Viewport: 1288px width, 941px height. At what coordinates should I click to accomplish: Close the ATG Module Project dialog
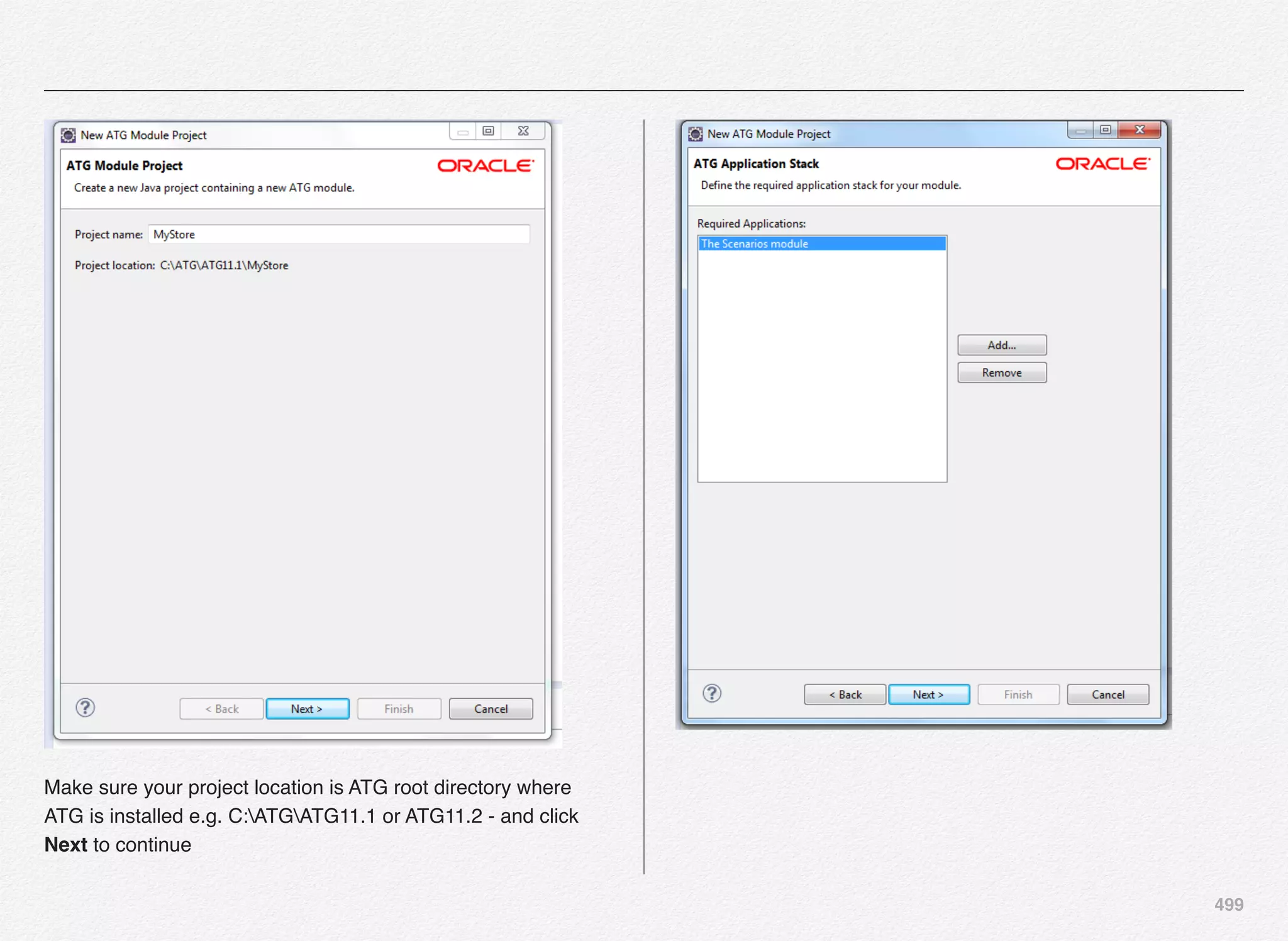(523, 131)
